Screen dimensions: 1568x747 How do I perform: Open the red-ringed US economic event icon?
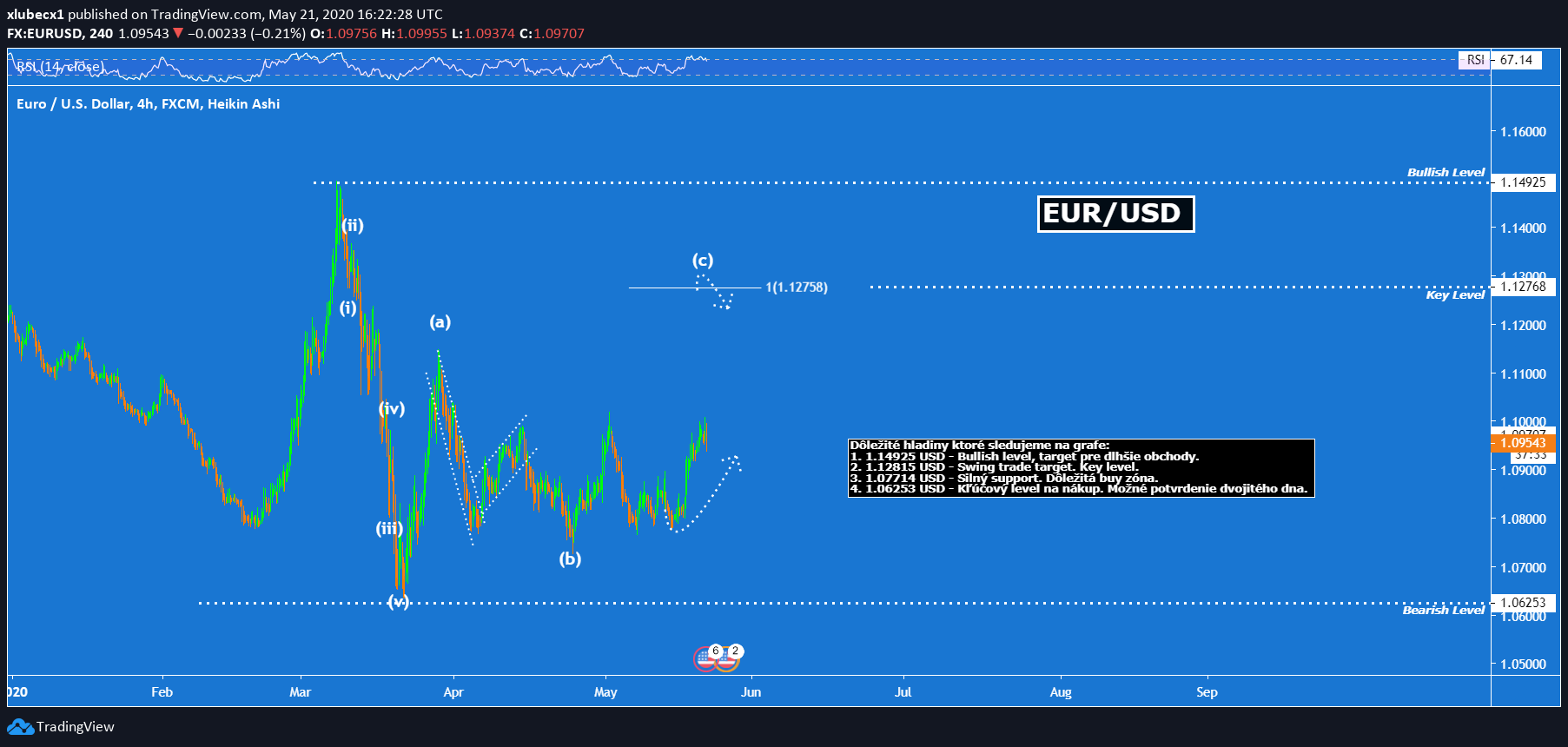[x=705, y=661]
